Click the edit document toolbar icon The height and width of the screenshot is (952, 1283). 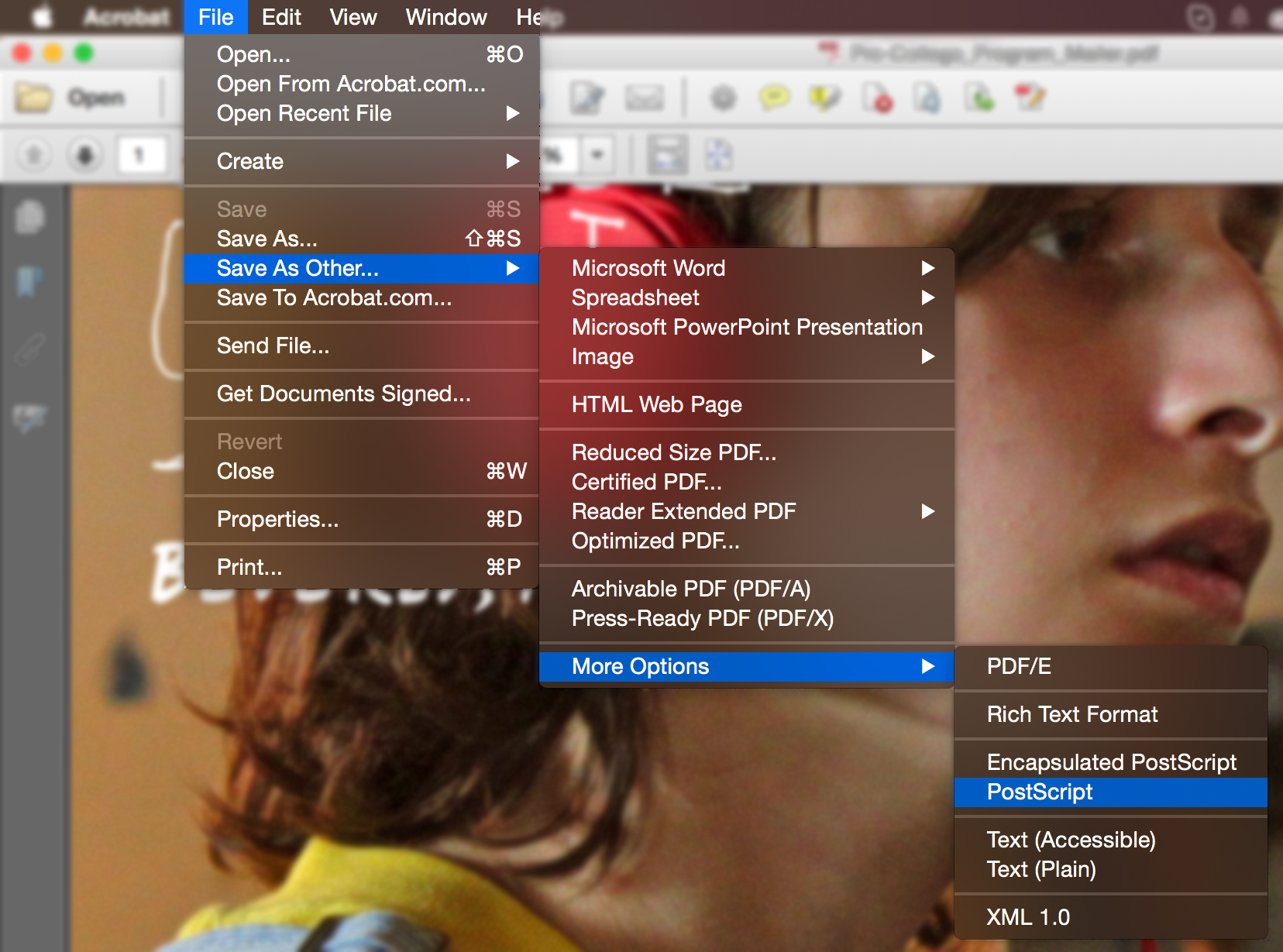[587, 98]
